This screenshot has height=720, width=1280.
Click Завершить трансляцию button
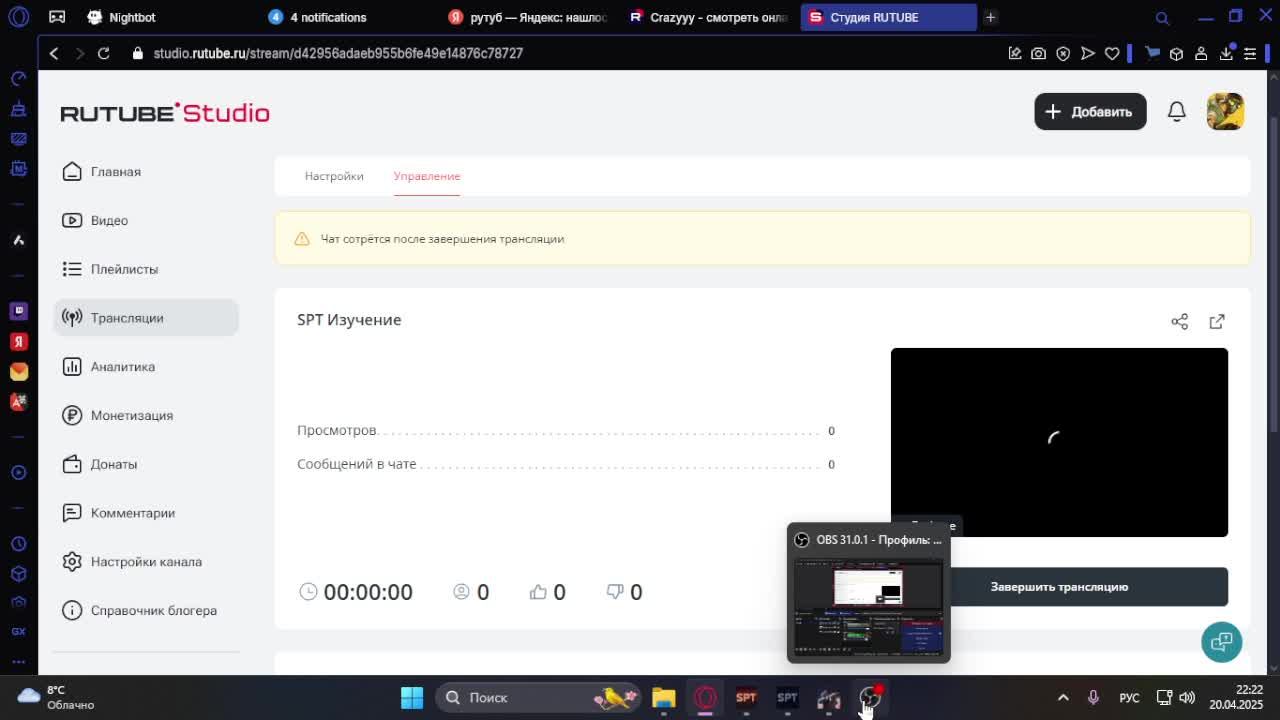click(x=1059, y=587)
